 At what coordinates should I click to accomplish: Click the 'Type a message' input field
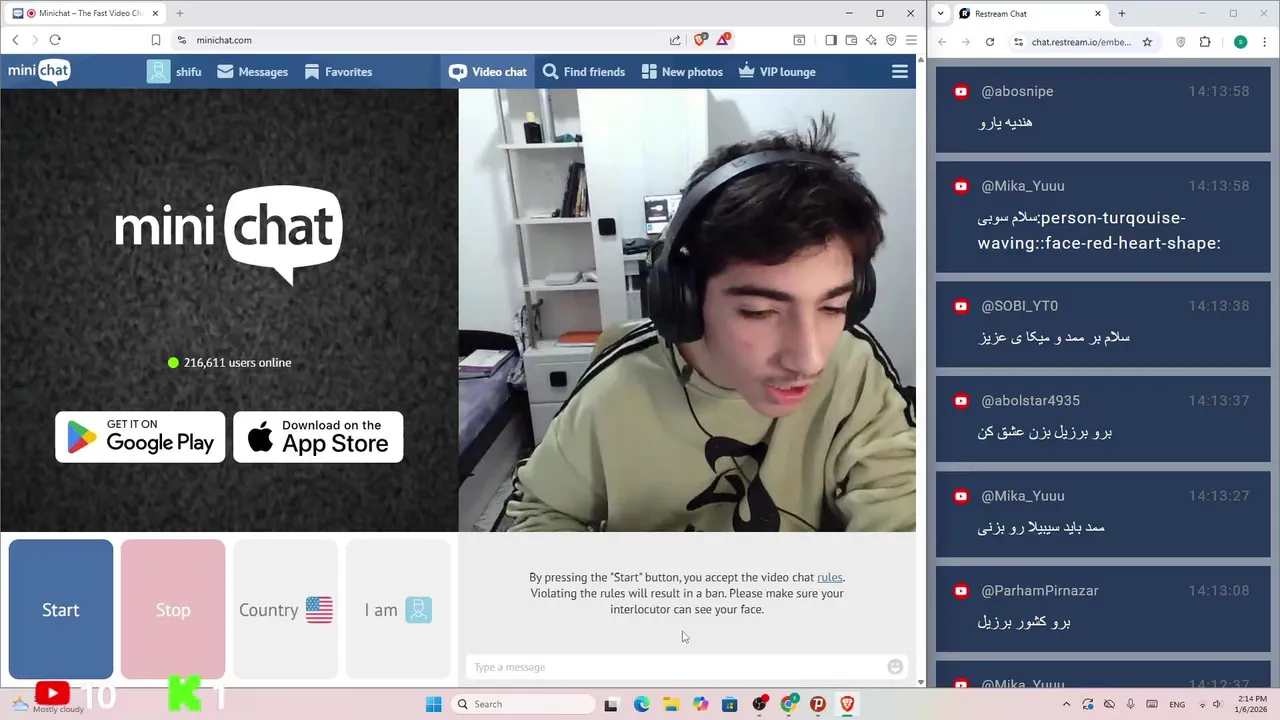point(676,667)
